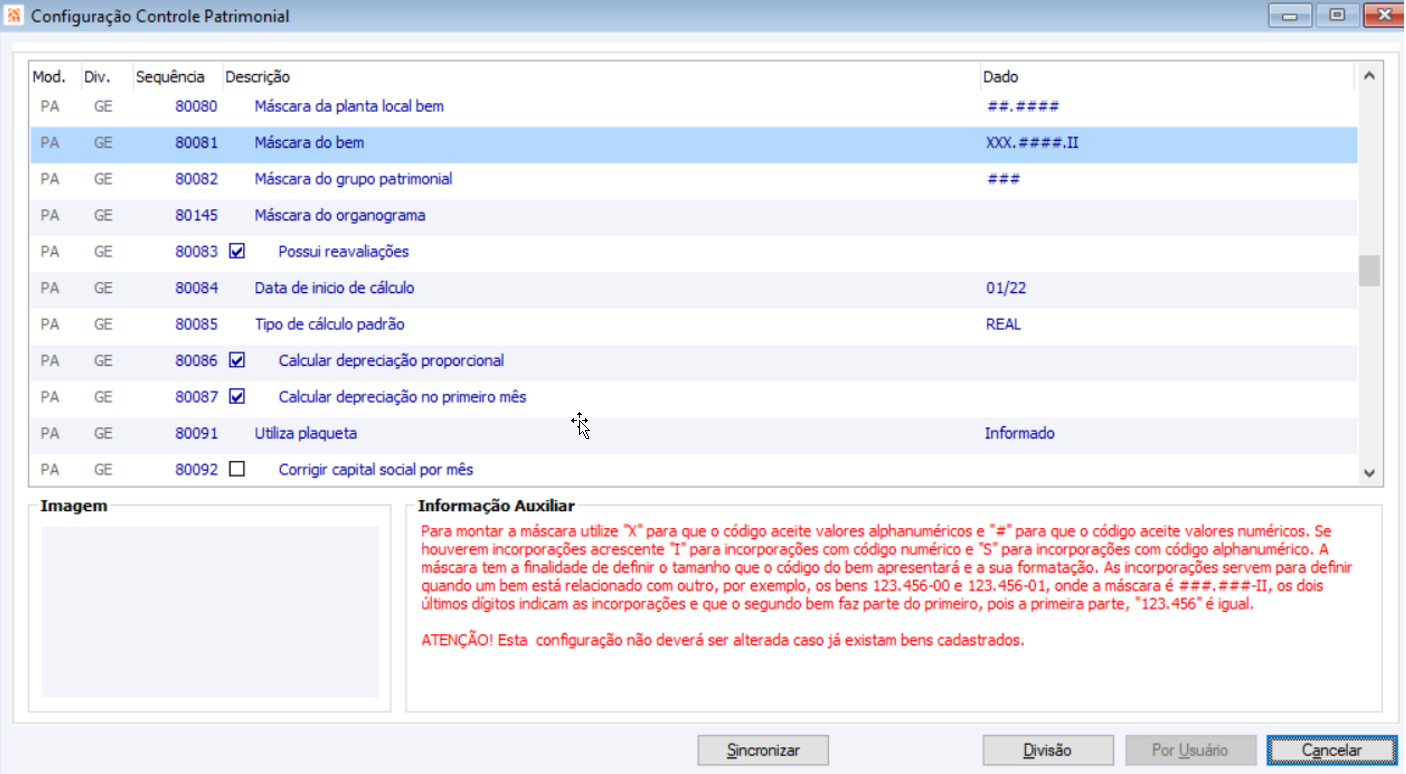Click the scrollbar up arrow in the list
This screenshot has width=1406, height=774.
1369,76
